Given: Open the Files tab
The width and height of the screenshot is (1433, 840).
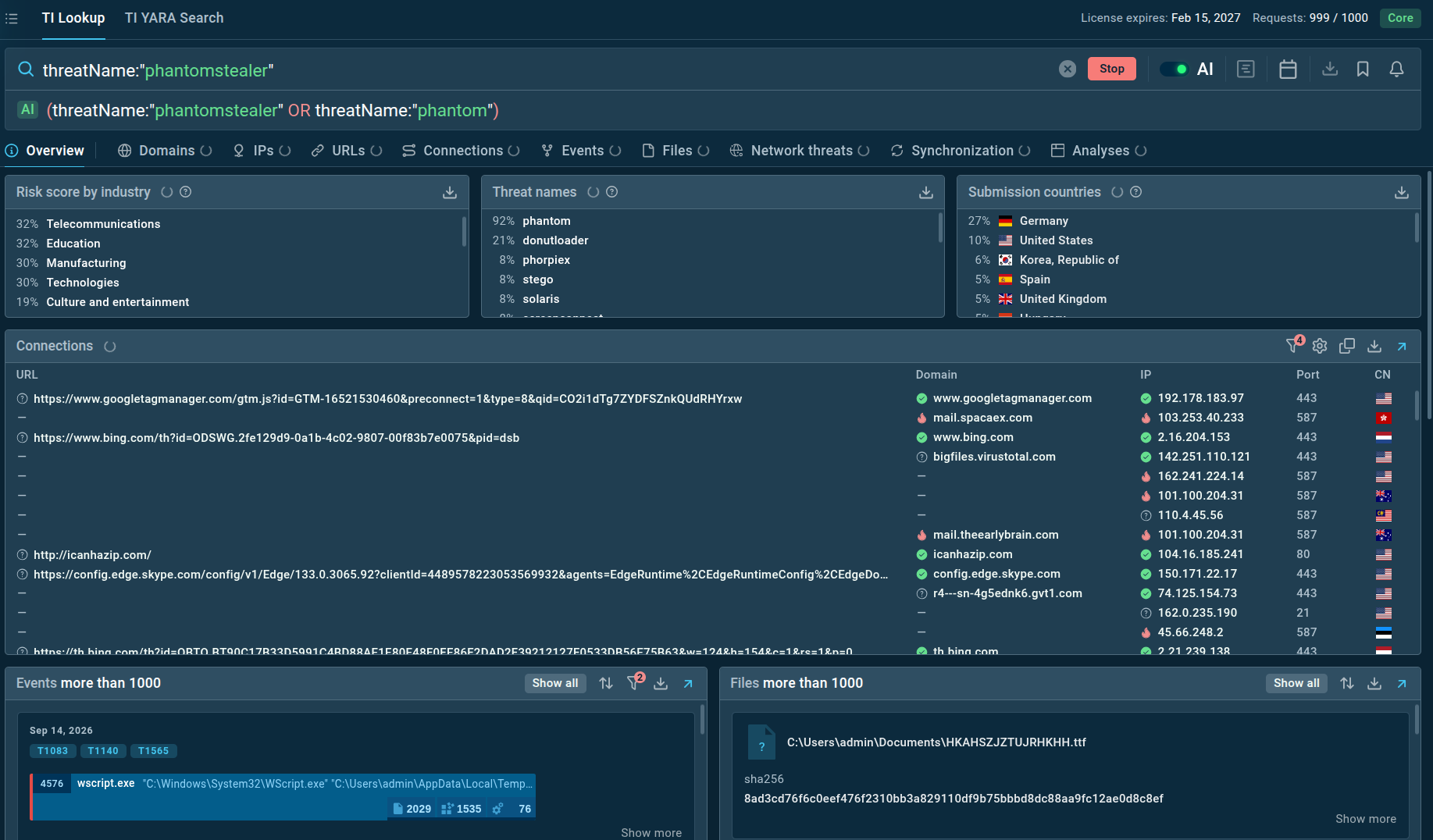Looking at the screenshot, I should coord(676,151).
